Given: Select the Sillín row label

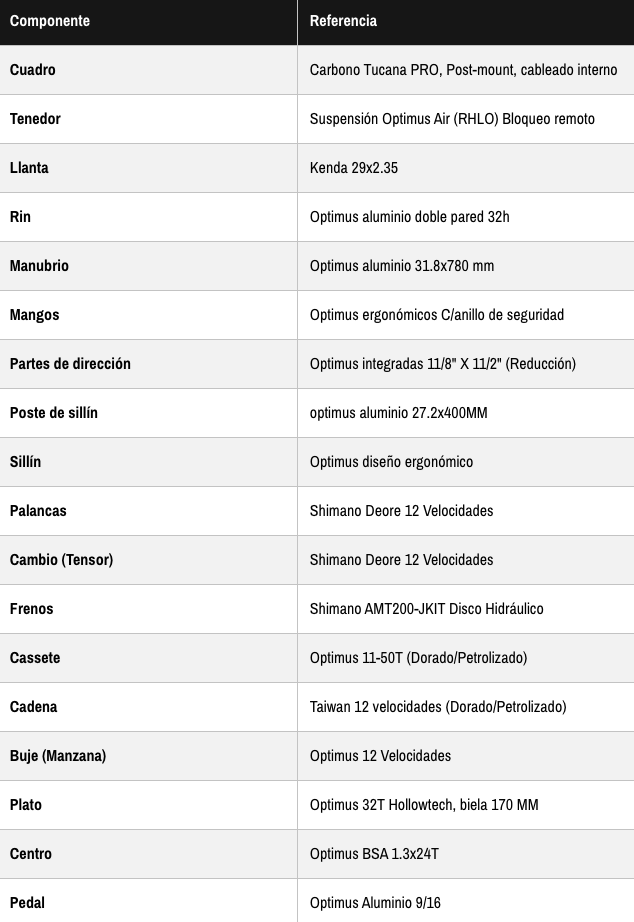Looking at the screenshot, I should (25, 462).
